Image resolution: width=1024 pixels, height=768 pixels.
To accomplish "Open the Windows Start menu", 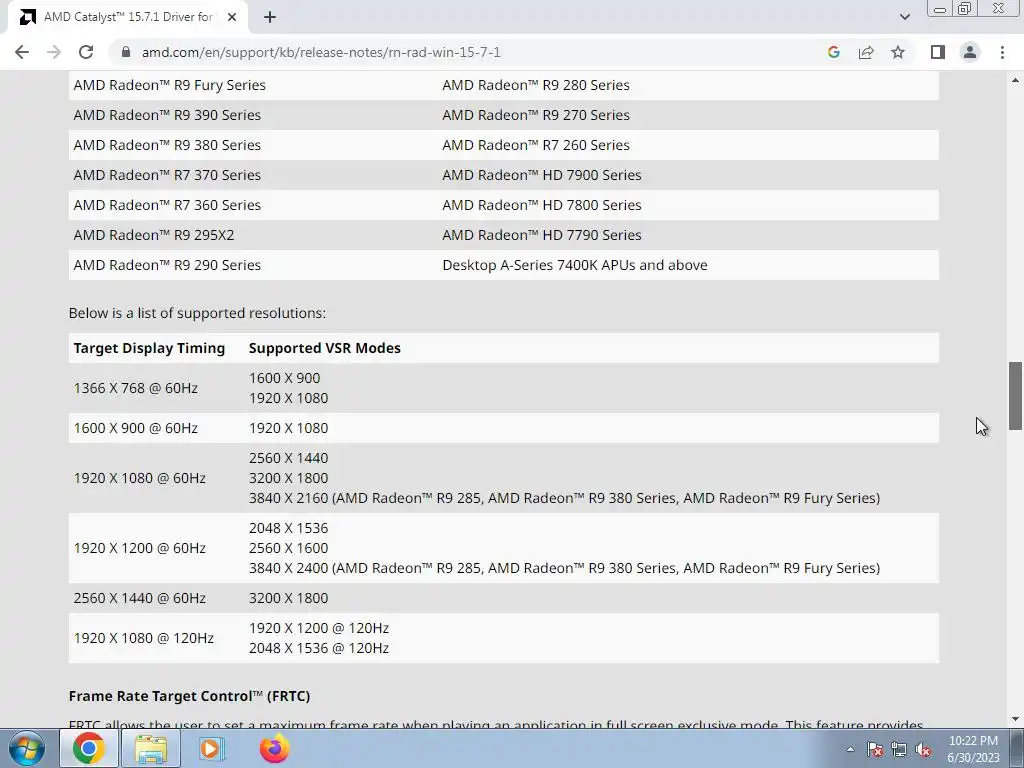I will 27,748.
